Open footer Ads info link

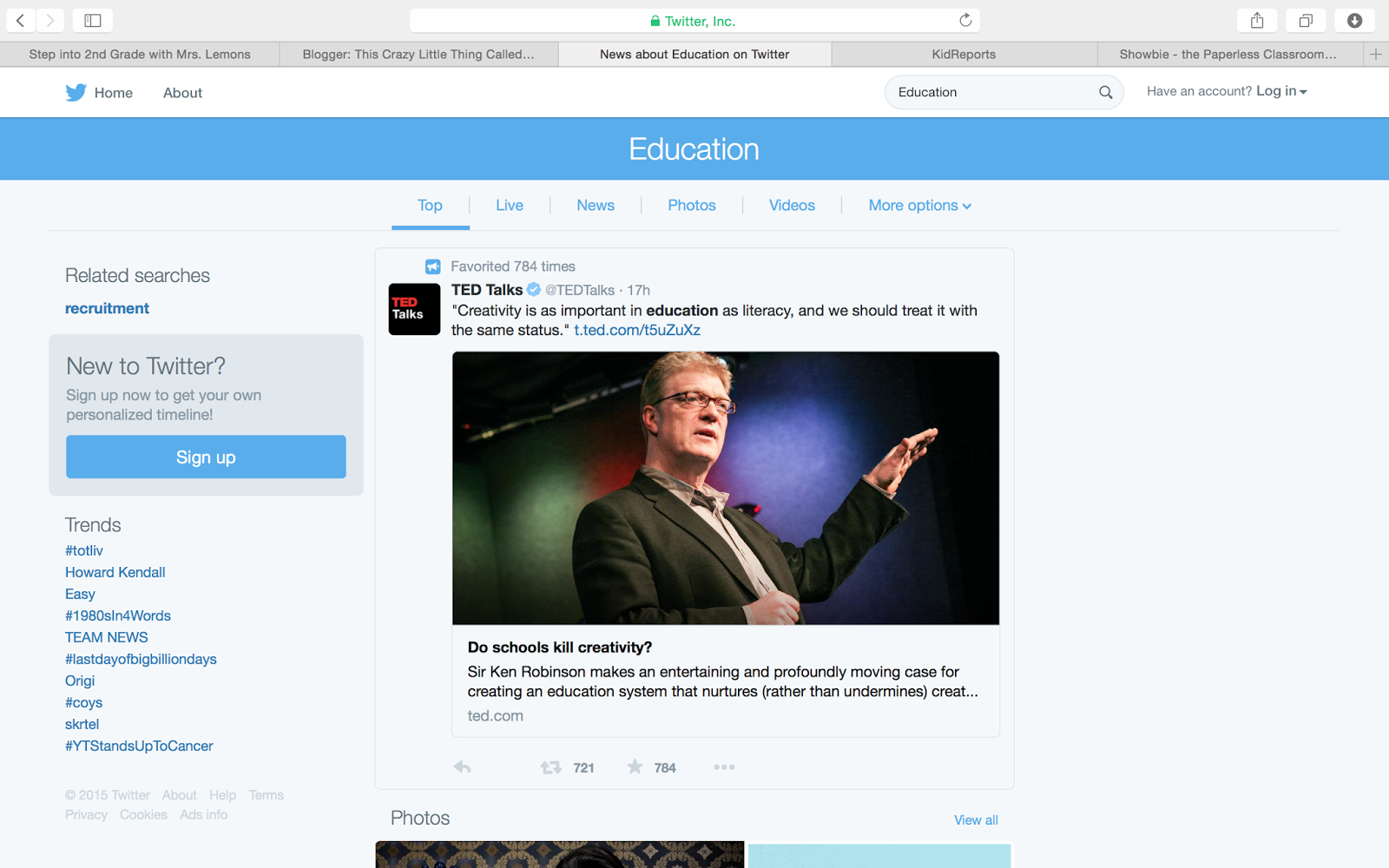tap(204, 815)
